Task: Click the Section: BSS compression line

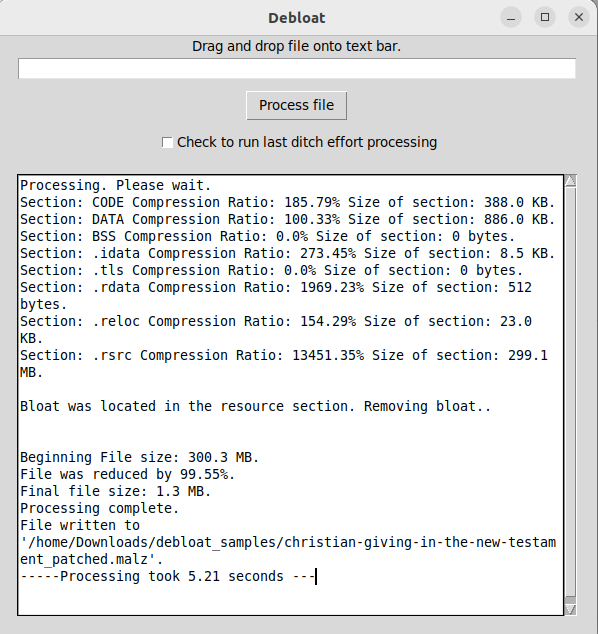Action: [268, 236]
